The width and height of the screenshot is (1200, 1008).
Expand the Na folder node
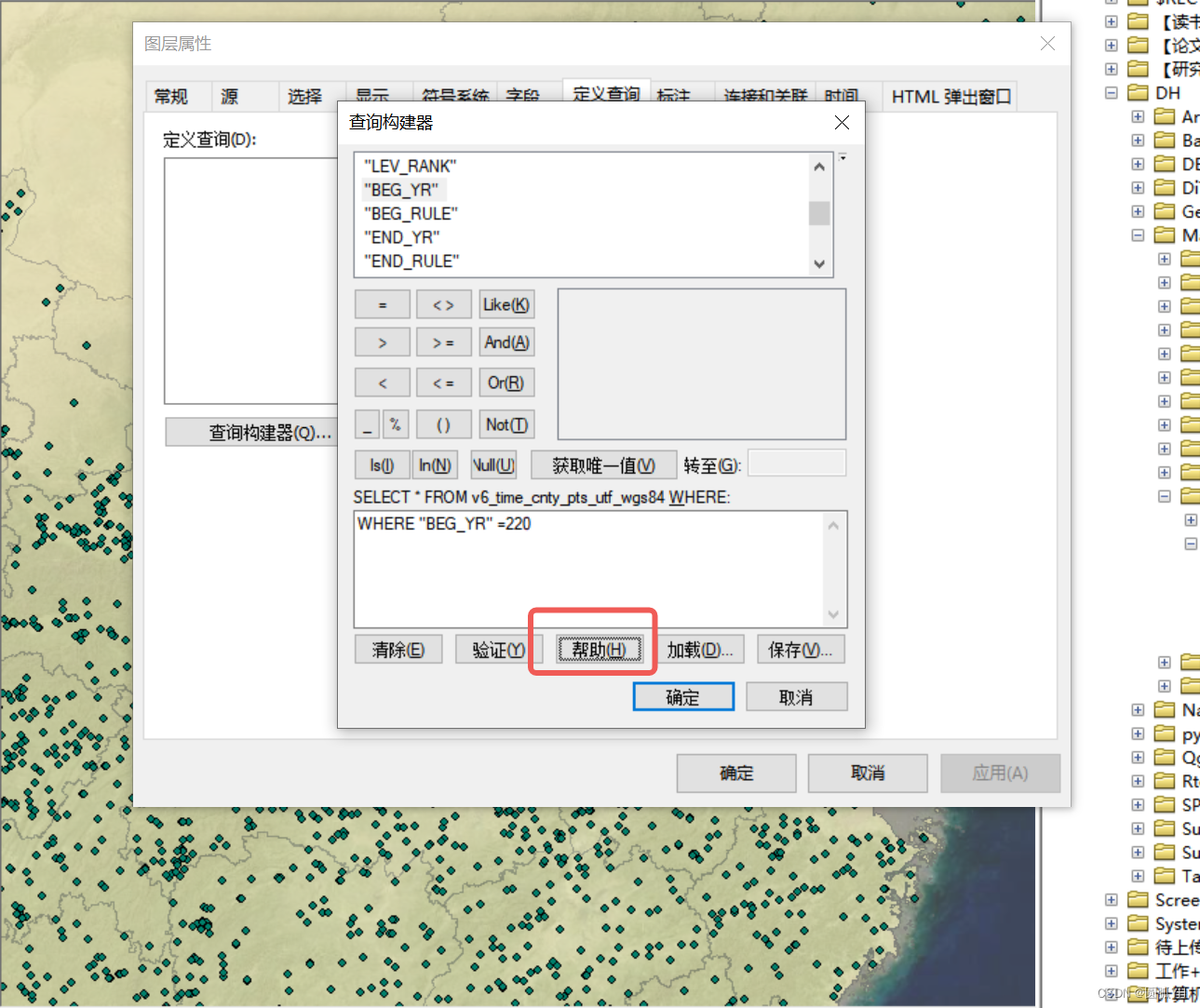pyautogui.click(x=1138, y=710)
